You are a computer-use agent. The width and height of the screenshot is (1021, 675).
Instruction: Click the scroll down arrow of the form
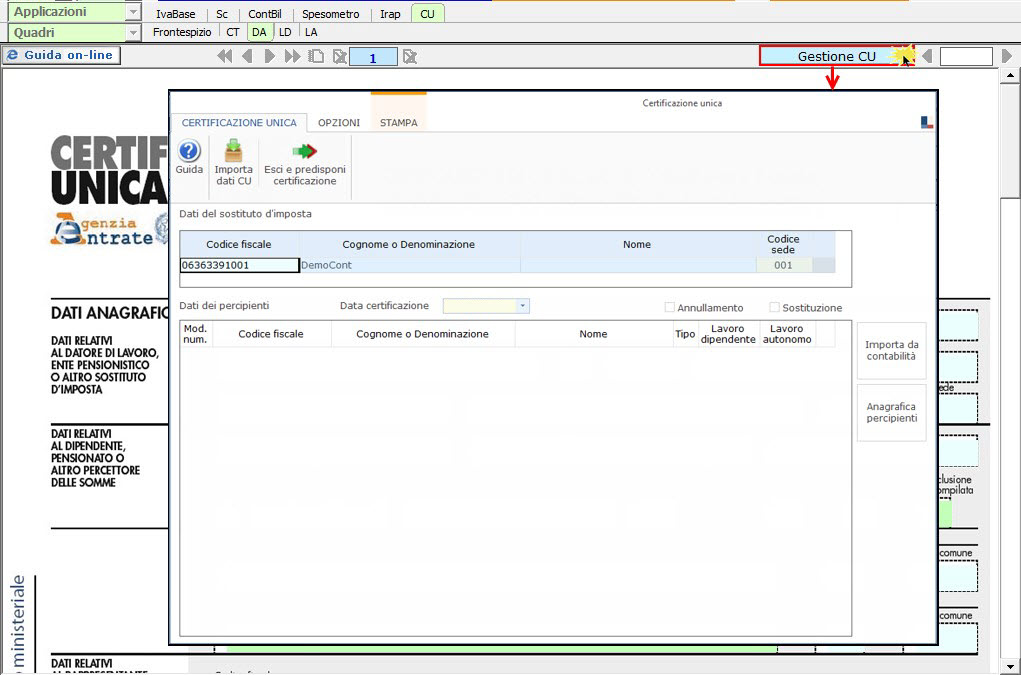(1010, 667)
